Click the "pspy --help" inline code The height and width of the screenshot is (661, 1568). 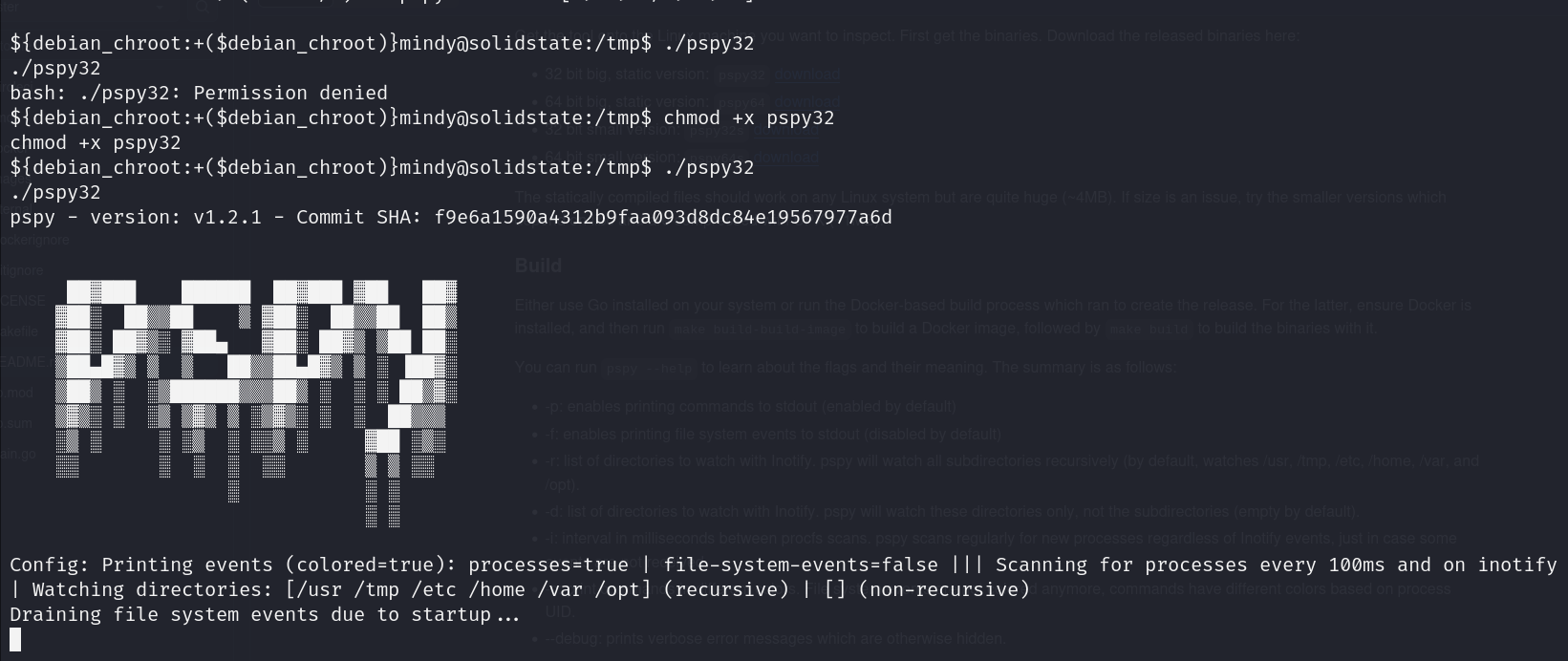point(649,369)
